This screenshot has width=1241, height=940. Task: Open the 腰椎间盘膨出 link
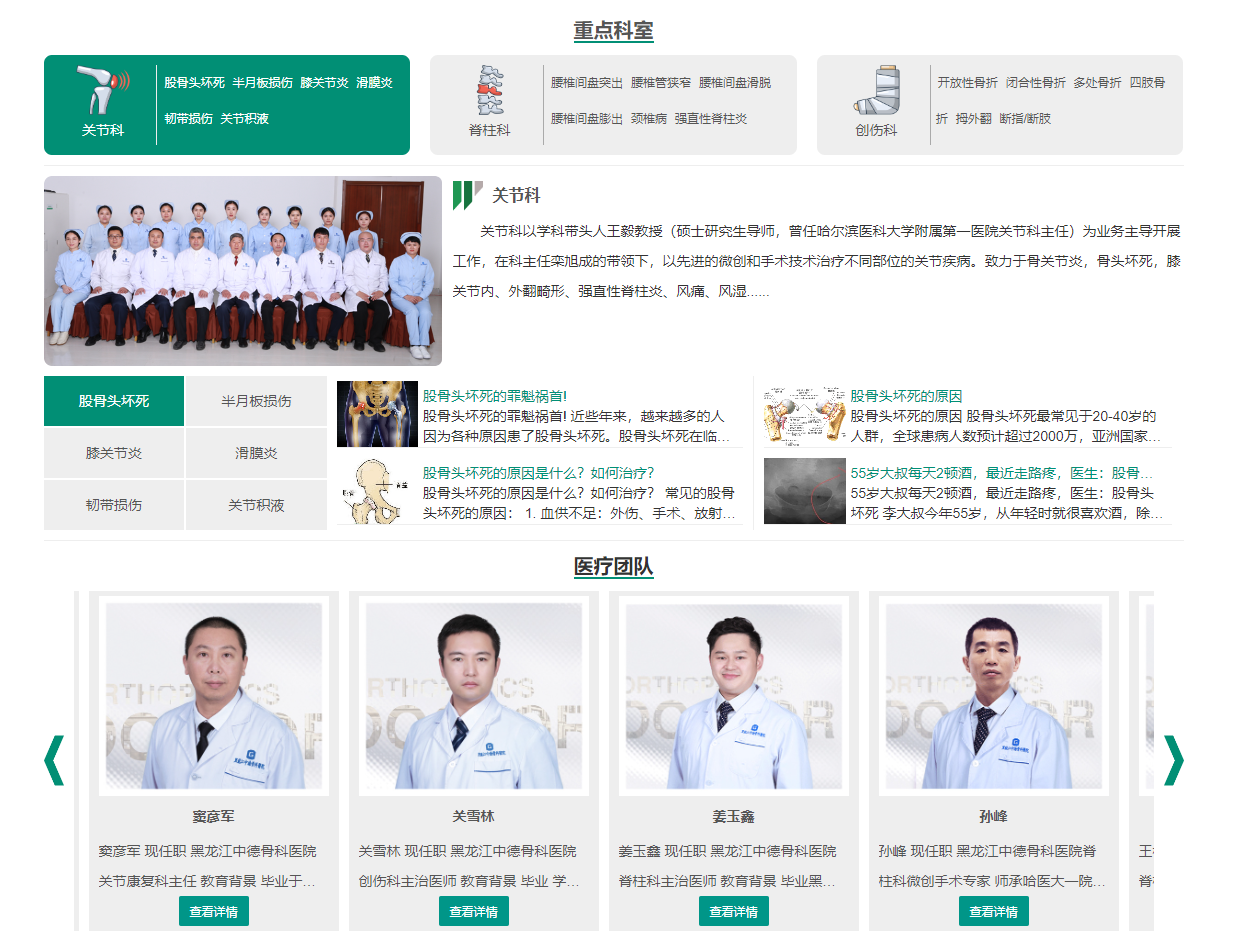coord(587,119)
